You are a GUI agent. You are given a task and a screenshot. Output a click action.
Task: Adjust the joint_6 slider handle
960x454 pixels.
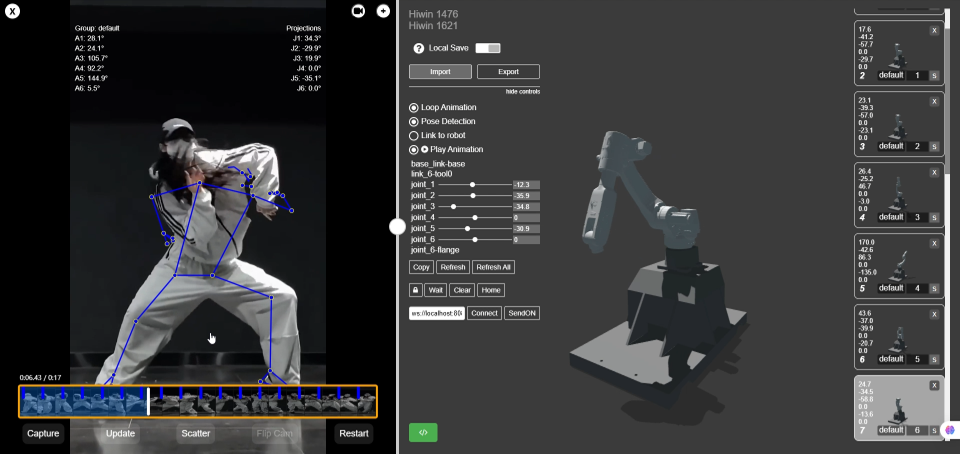(475, 239)
